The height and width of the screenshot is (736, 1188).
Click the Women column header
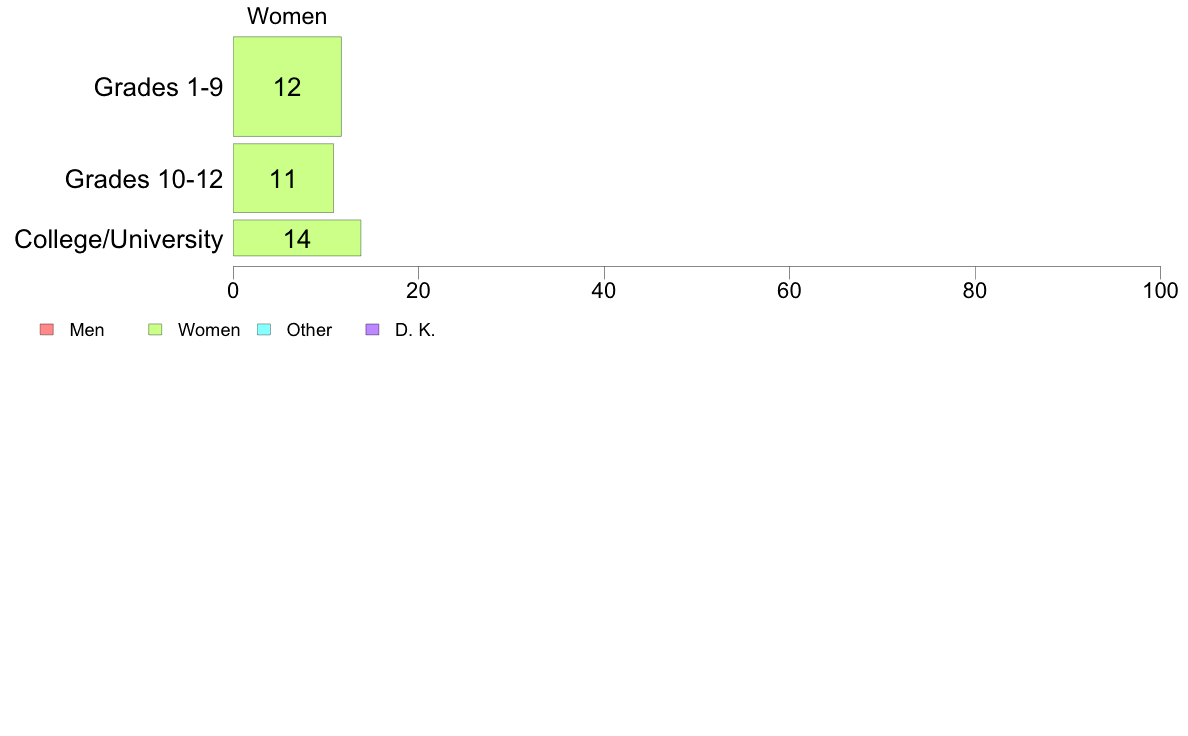pos(287,16)
